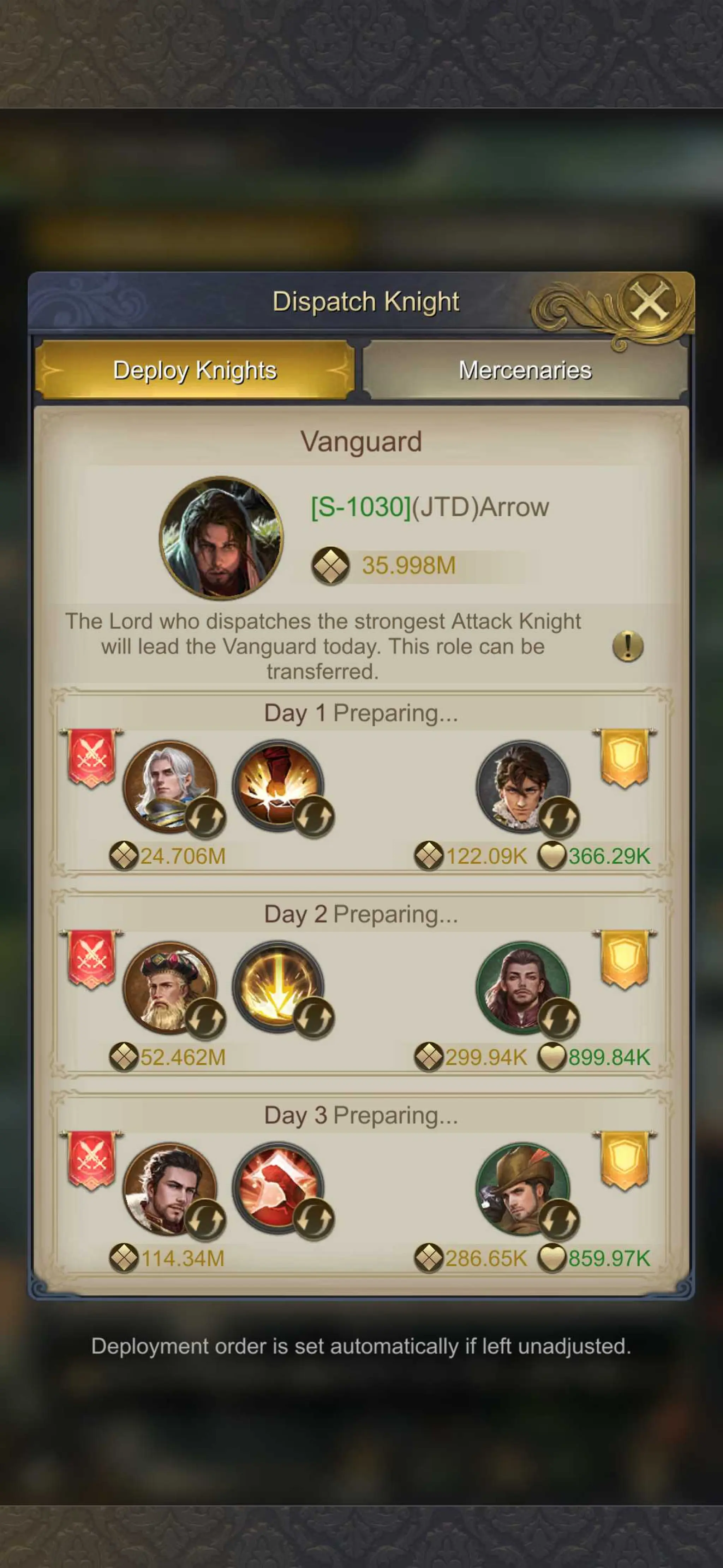Swap the Day 2 long-haired defense knight
This screenshot has height=1568, width=723.
click(559, 1018)
